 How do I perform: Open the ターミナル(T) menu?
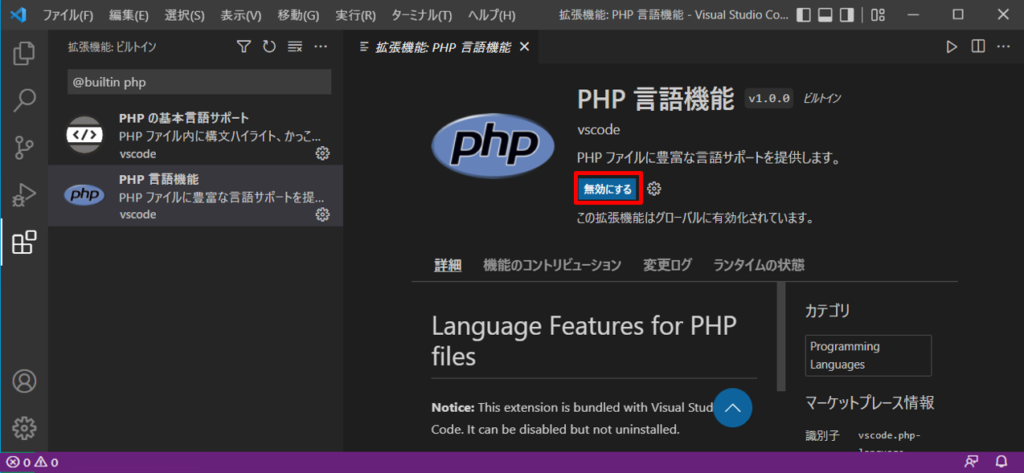421,14
